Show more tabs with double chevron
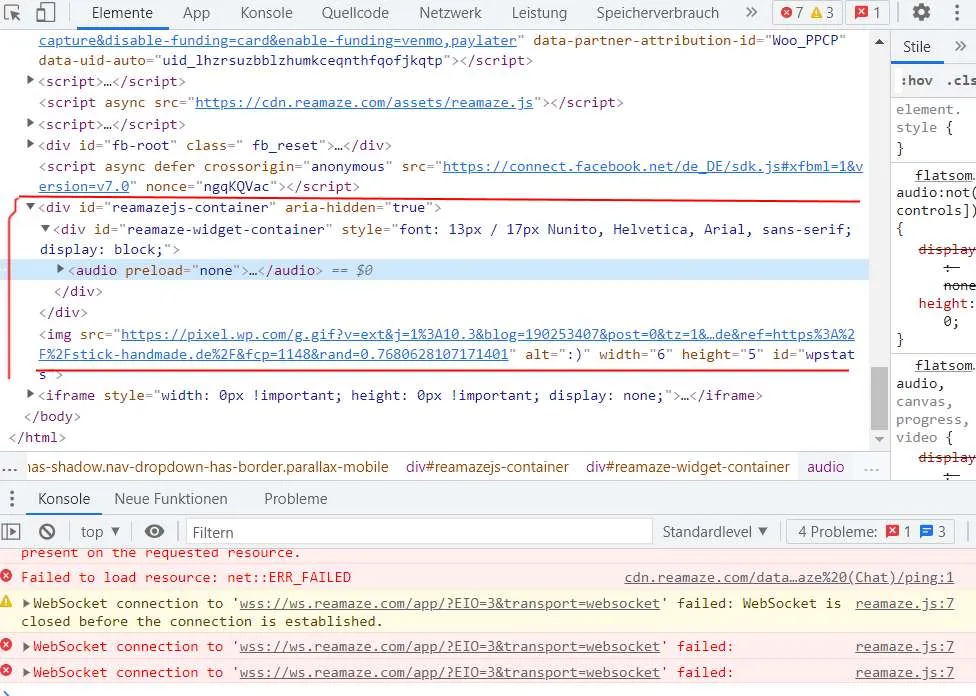 [x=751, y=12]
